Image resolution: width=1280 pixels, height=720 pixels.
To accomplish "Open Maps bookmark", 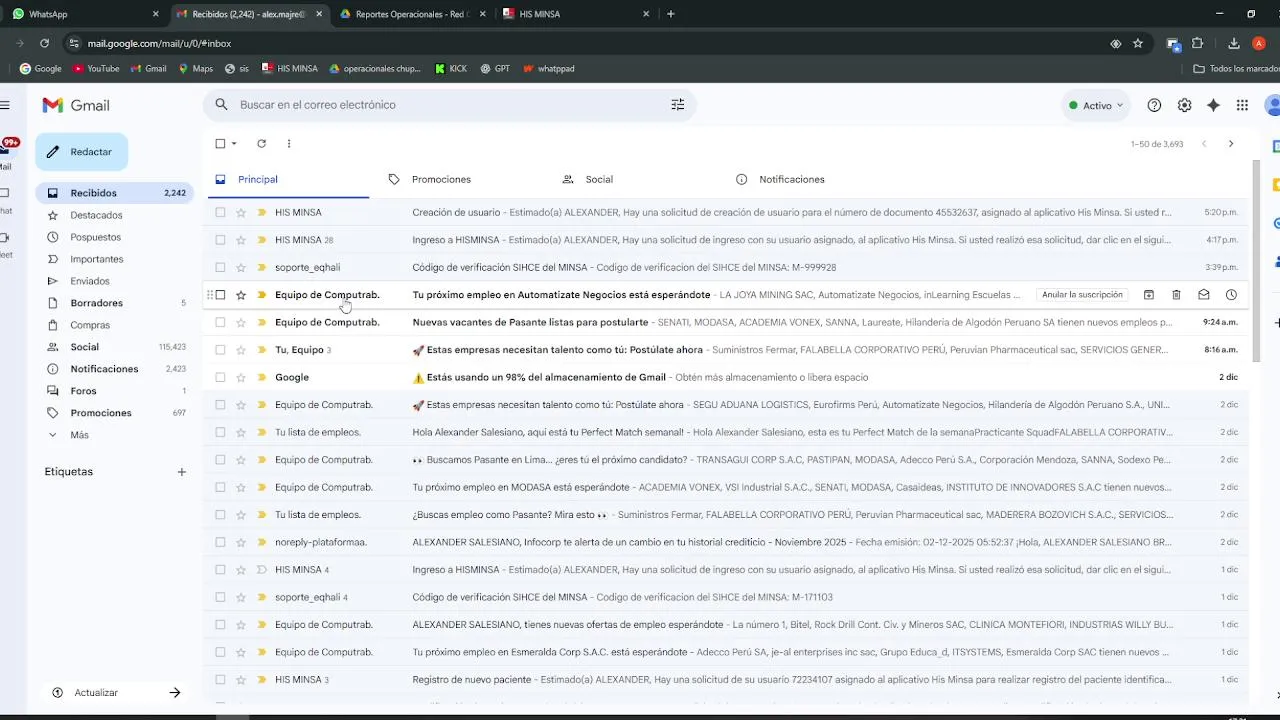I will pyautogui.click(x=196, y=69).
